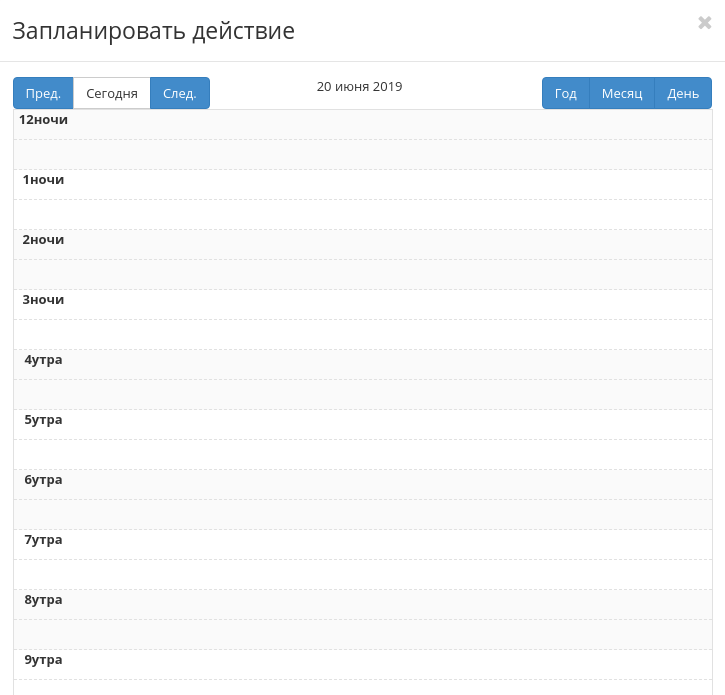The image size is (725, 695).
Task: Switch calendar to Год view
Action: (x=566, y=93)
